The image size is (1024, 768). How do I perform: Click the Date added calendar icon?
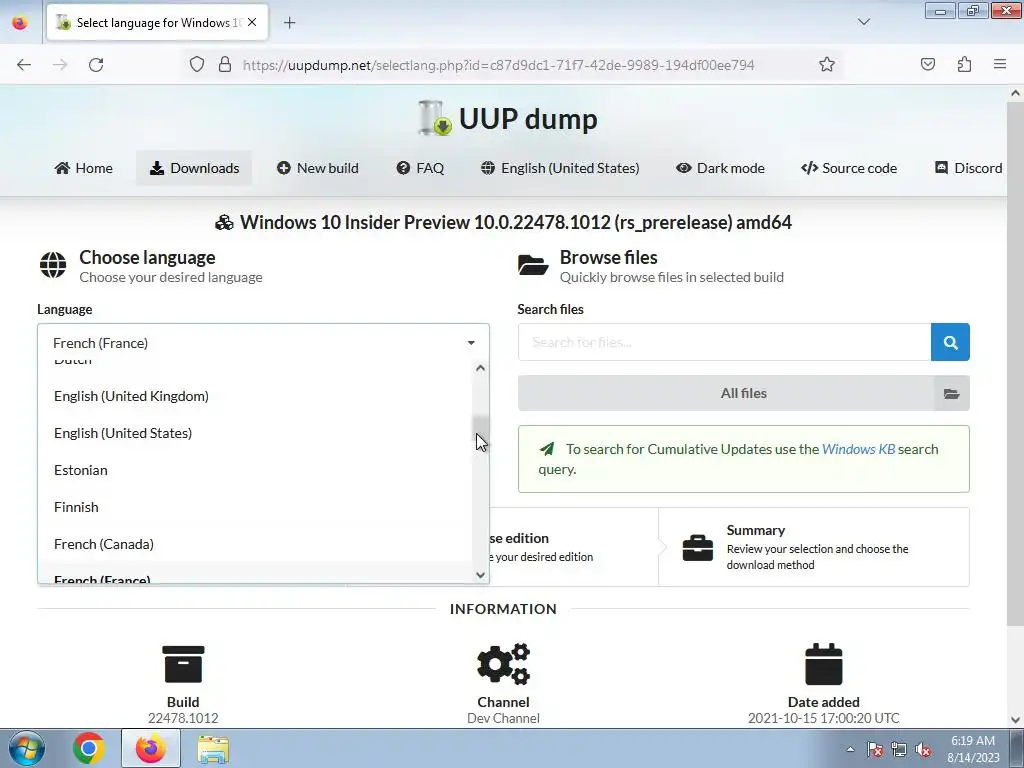coord(824,664)
